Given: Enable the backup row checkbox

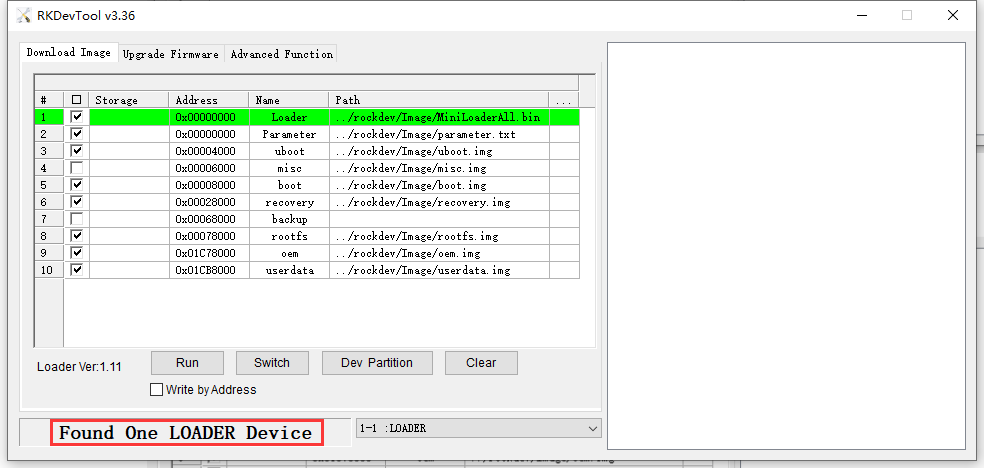Looking at the screenshot, I should pyautogui.click(x=77, y=219).
